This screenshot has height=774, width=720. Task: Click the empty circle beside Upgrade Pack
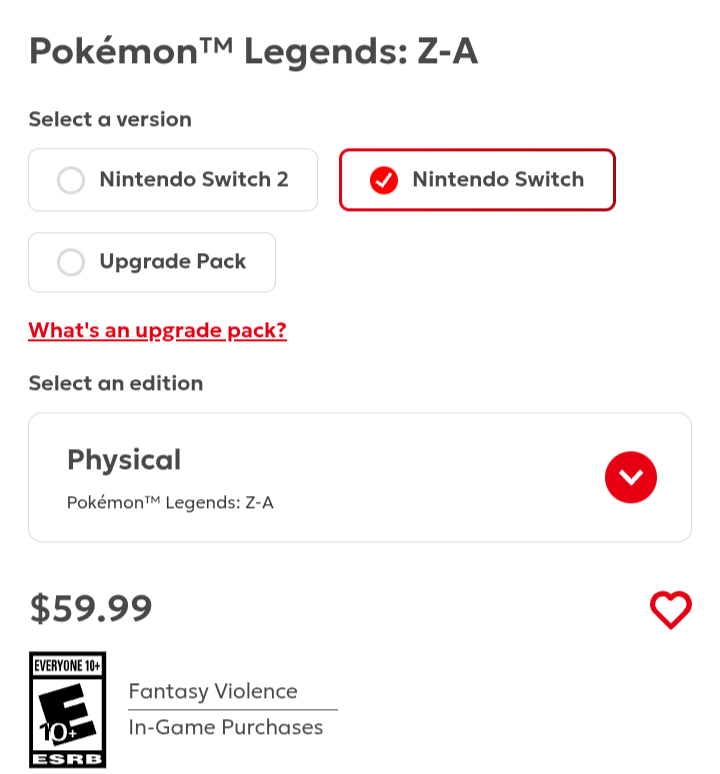coord(71,262)
